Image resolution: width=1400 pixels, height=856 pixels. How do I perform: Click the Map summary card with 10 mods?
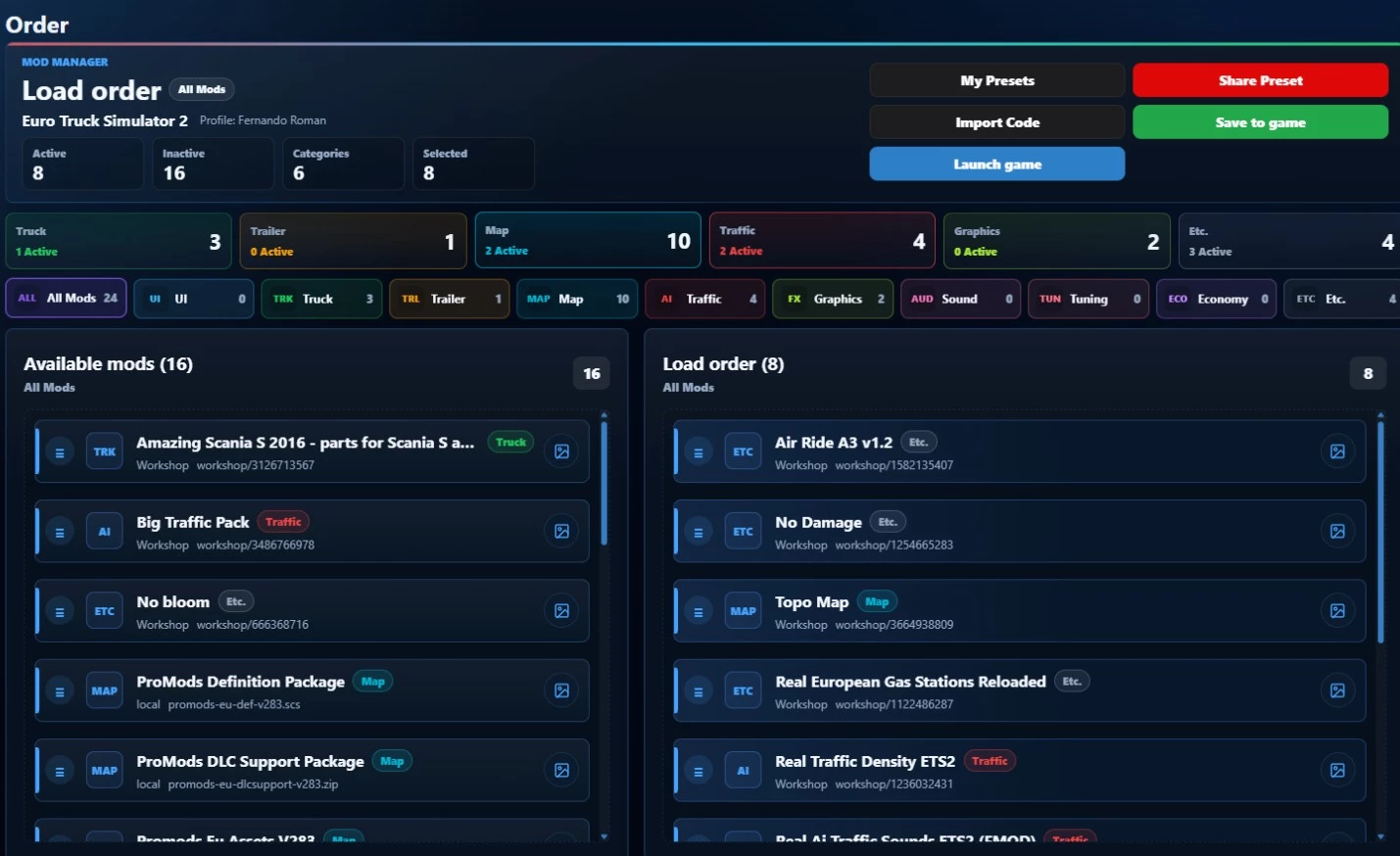point(588,241)
